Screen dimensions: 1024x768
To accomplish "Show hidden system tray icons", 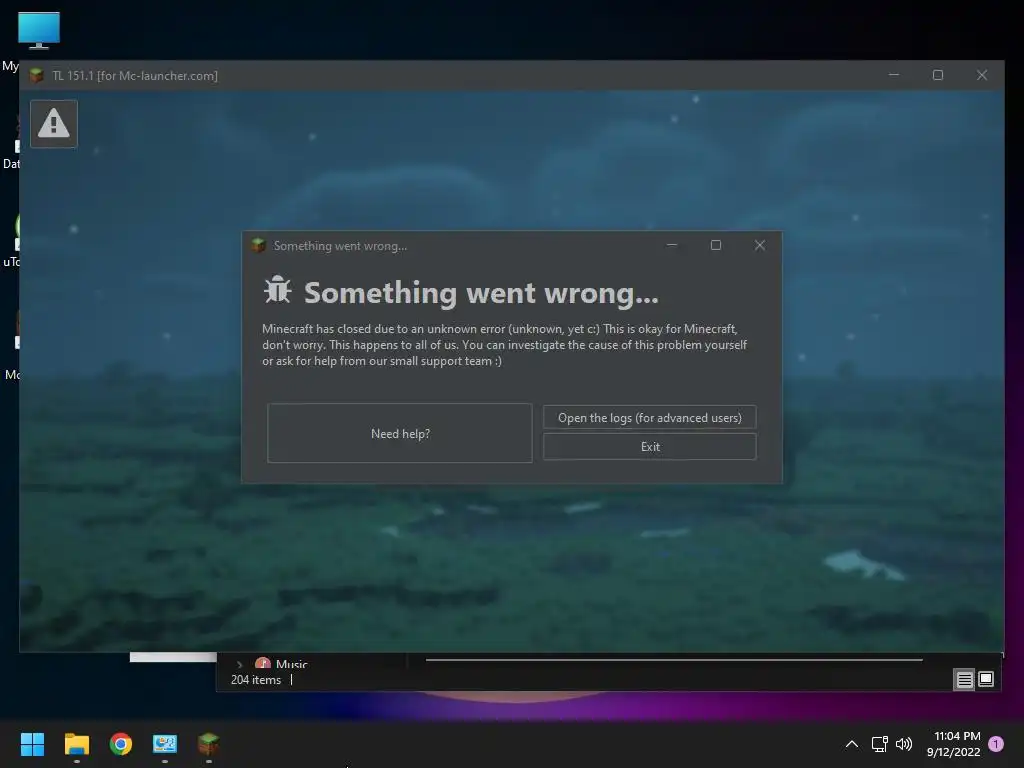I will click(852, 744).
